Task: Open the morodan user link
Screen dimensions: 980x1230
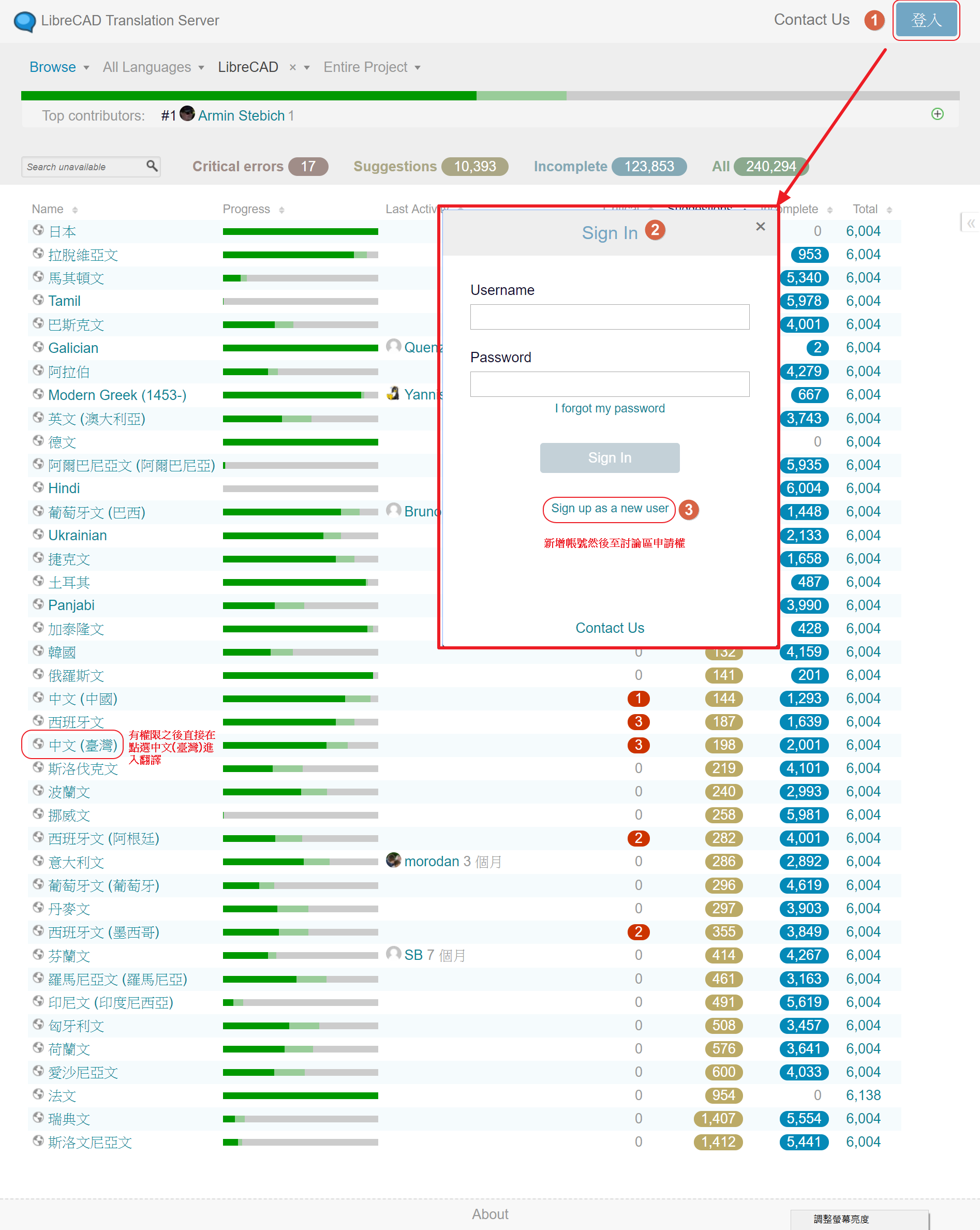Action: tap(432, 862)
